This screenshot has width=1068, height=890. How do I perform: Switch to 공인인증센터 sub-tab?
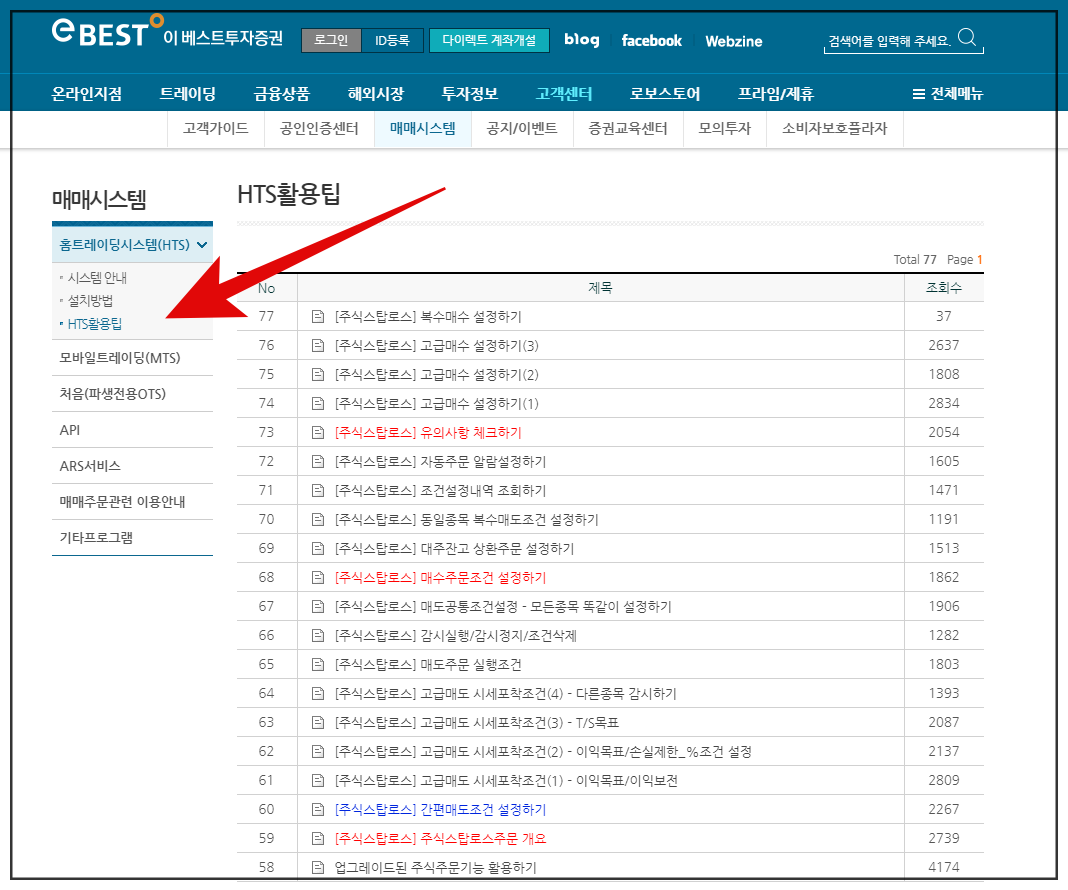click(319, 129)
